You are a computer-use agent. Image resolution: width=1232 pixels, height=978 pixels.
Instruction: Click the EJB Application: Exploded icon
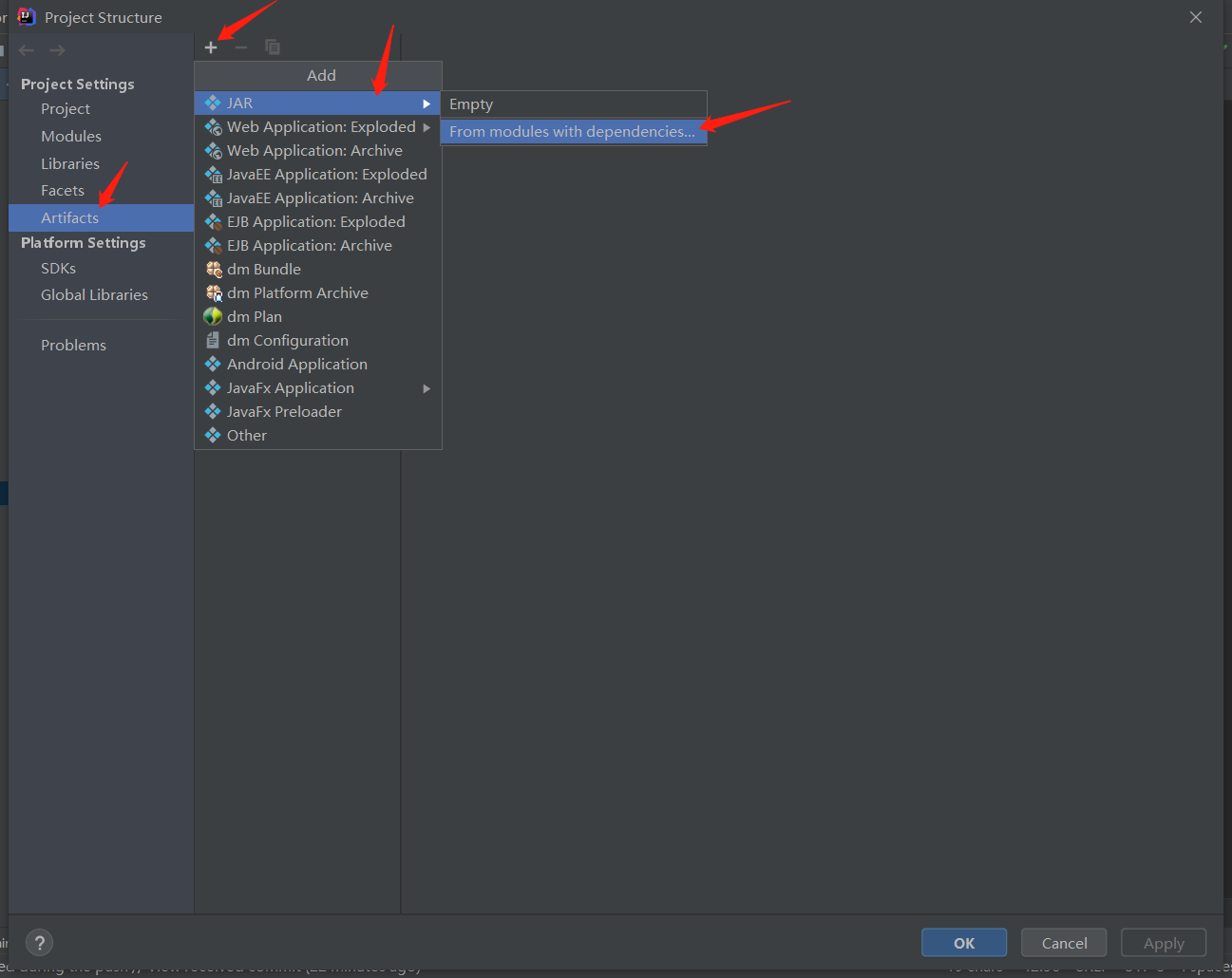click(x=213, y=221)
